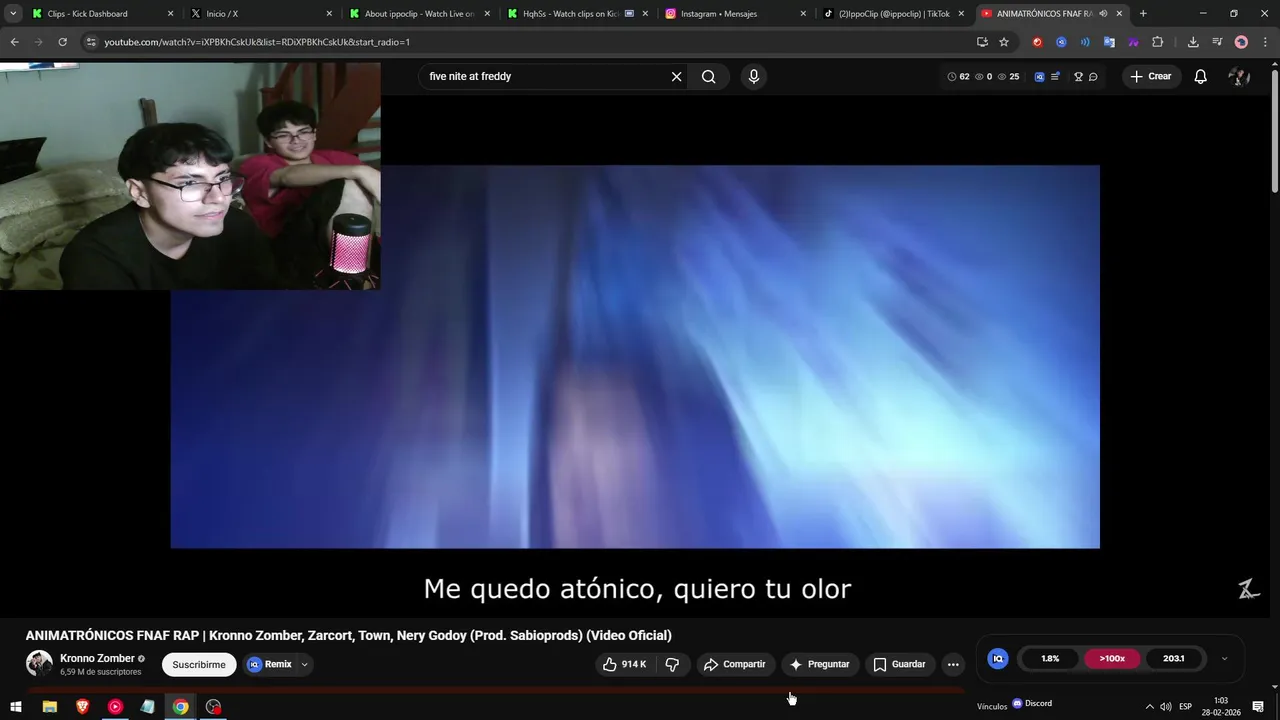Clear the YouTube search box text
The image size is (1280, 720).
(676, 77)
